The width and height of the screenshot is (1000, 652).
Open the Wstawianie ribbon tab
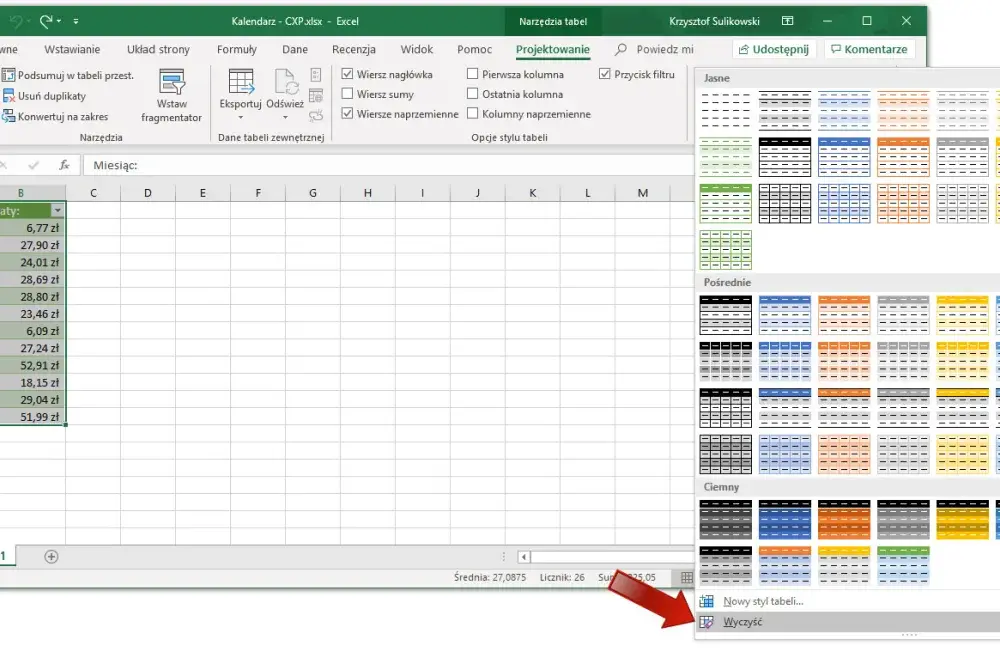point(72,49)
